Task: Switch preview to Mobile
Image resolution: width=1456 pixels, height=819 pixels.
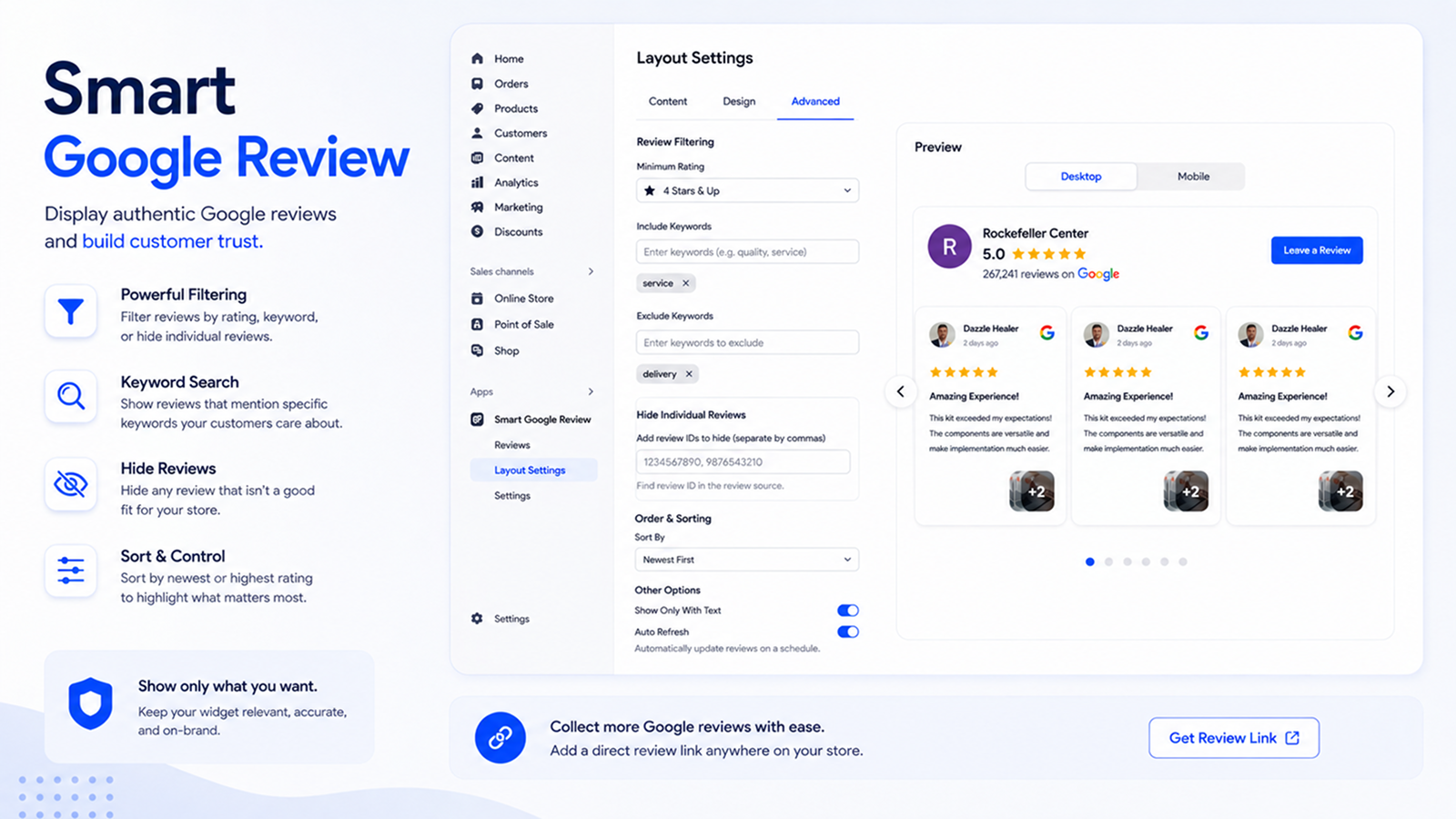Action: (x=1193, y=177)
